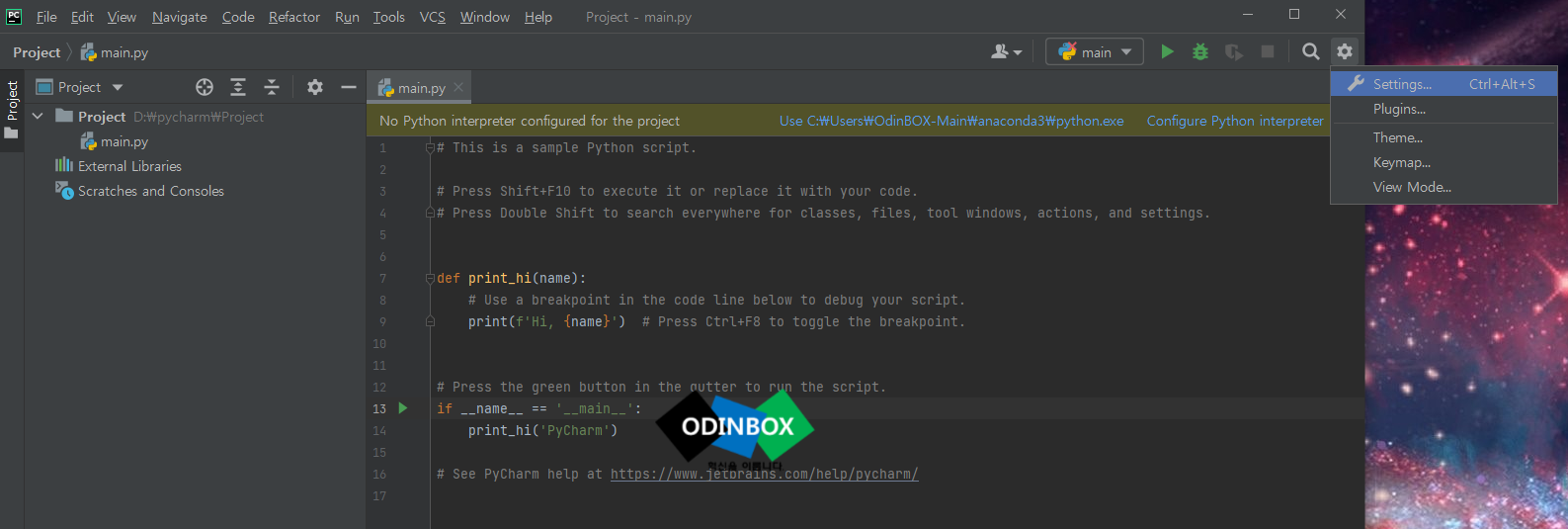The width and height of the screenshot is (1568, 529).
Task: Open the View menu
Action: pos(122,17)
